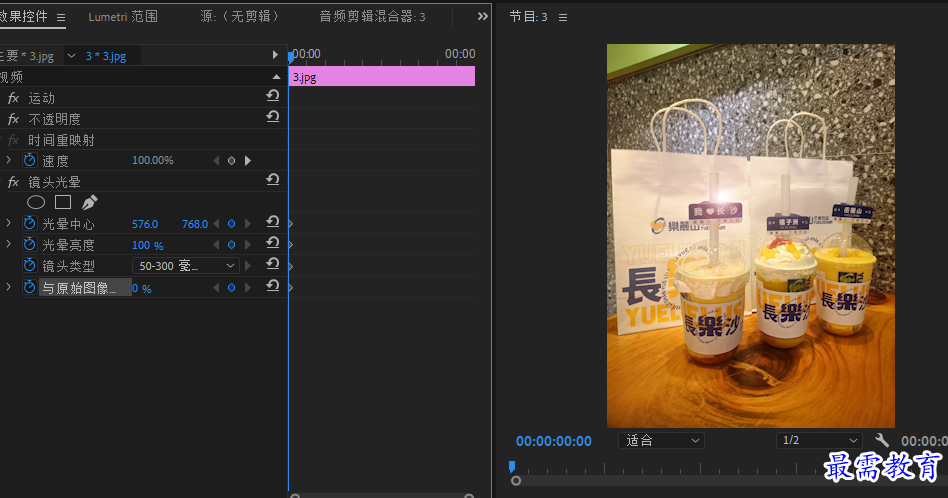Add or remove 光晕中心 keyframe
948x498 pixels.
(x=231, y=224)
